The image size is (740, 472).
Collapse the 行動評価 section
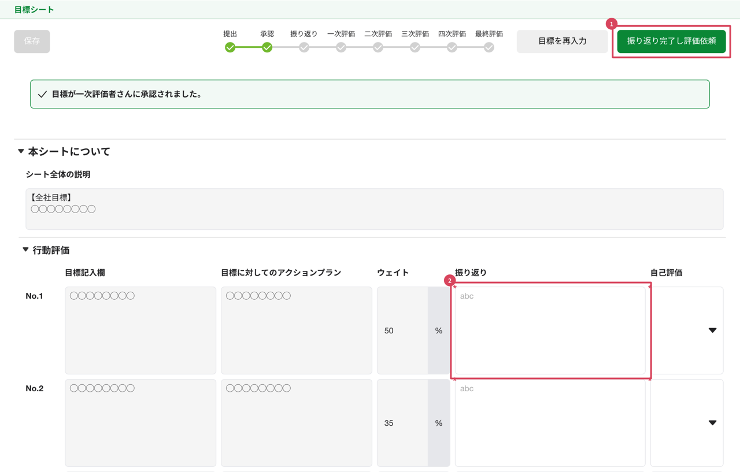(x=25, y=250)
